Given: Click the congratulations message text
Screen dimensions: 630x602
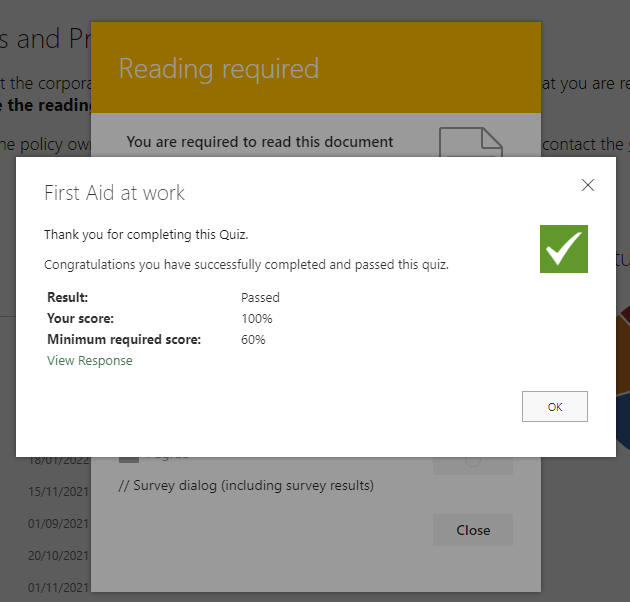Looking at the screenshot, I should (x=246, y=265).
